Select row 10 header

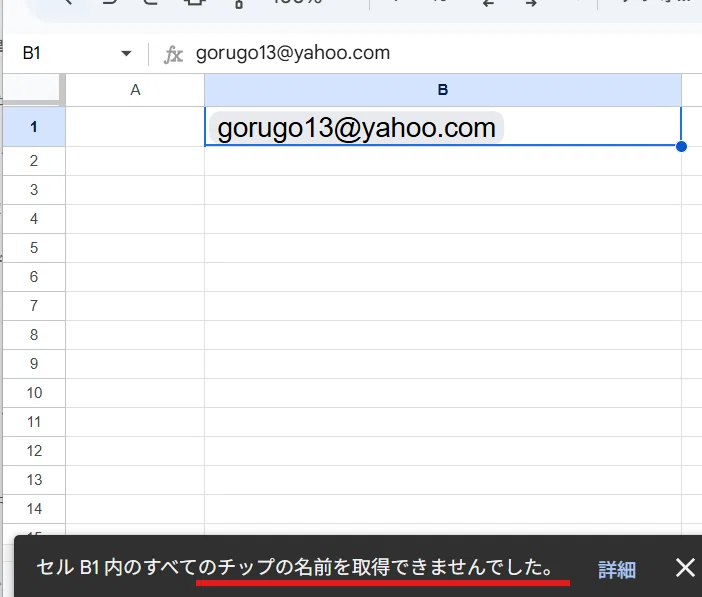pos(34,393)
